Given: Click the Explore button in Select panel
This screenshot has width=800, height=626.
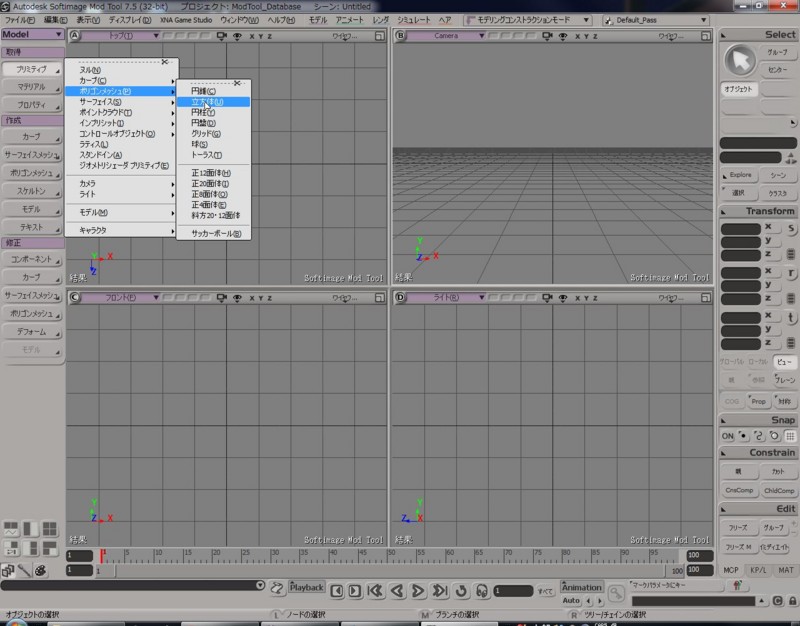Looking at the screenshot, I should (x=740, y=175).
